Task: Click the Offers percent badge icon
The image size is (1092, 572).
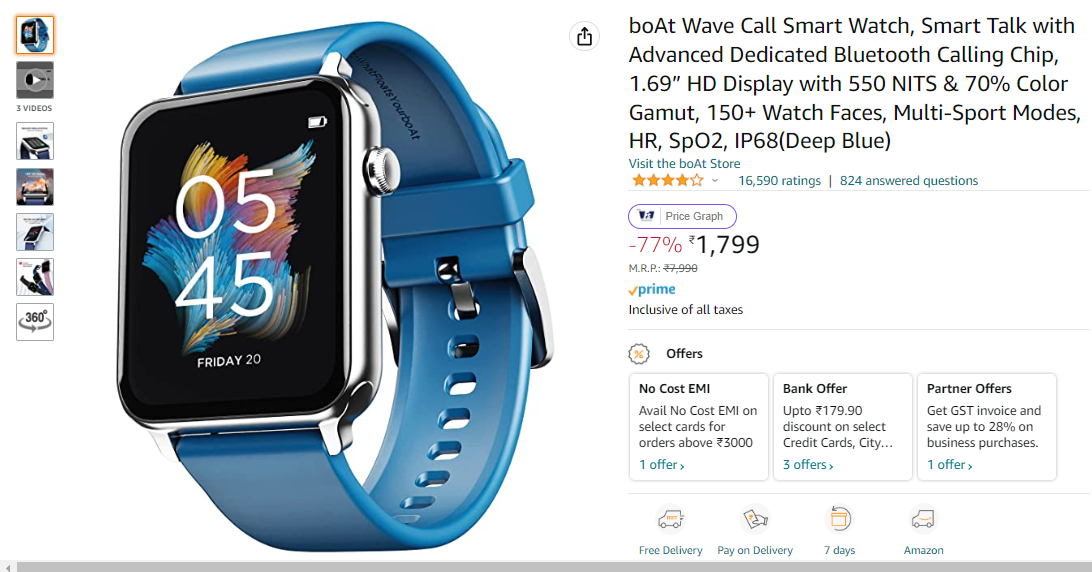Action: click(x=639, y=354)
